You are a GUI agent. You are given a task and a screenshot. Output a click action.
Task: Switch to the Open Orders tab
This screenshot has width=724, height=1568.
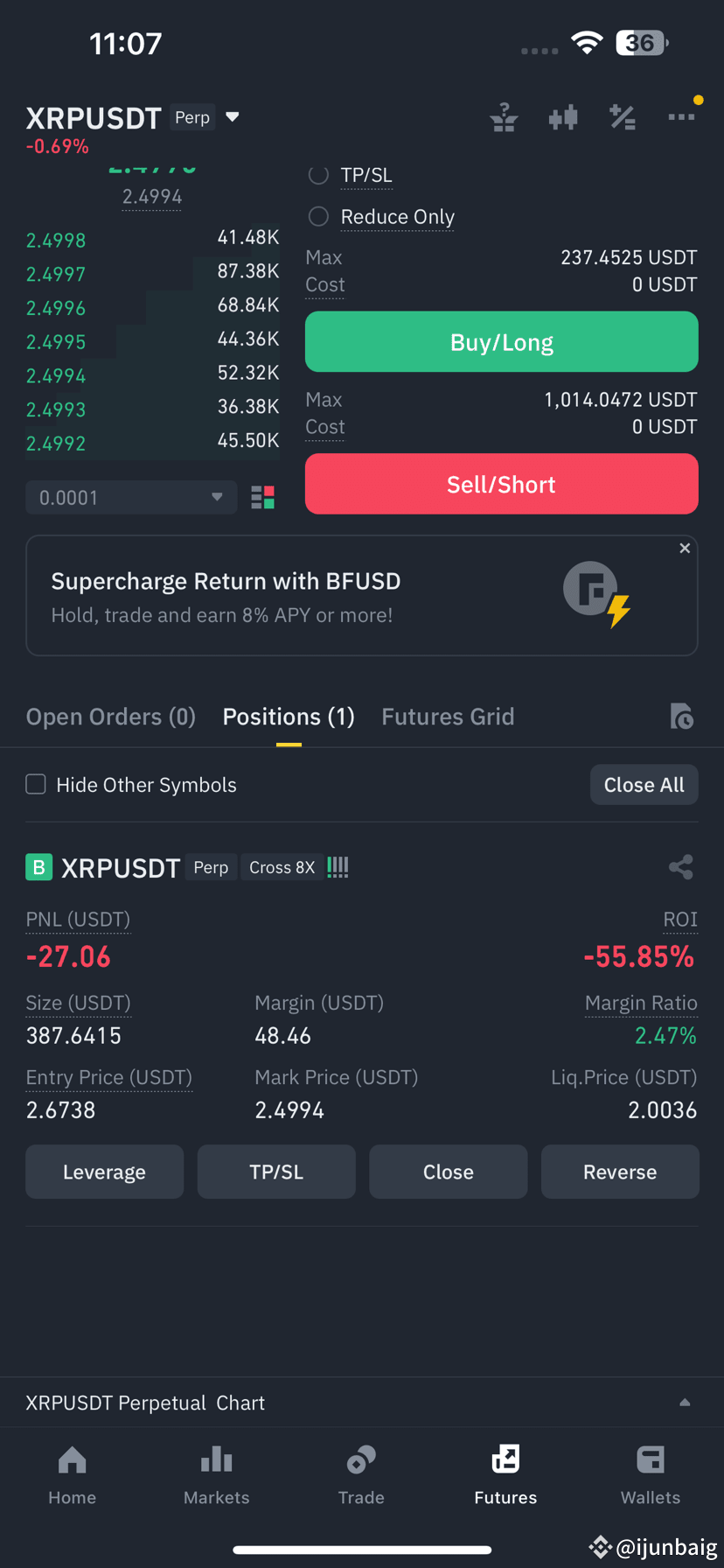[x=110, y=716]
